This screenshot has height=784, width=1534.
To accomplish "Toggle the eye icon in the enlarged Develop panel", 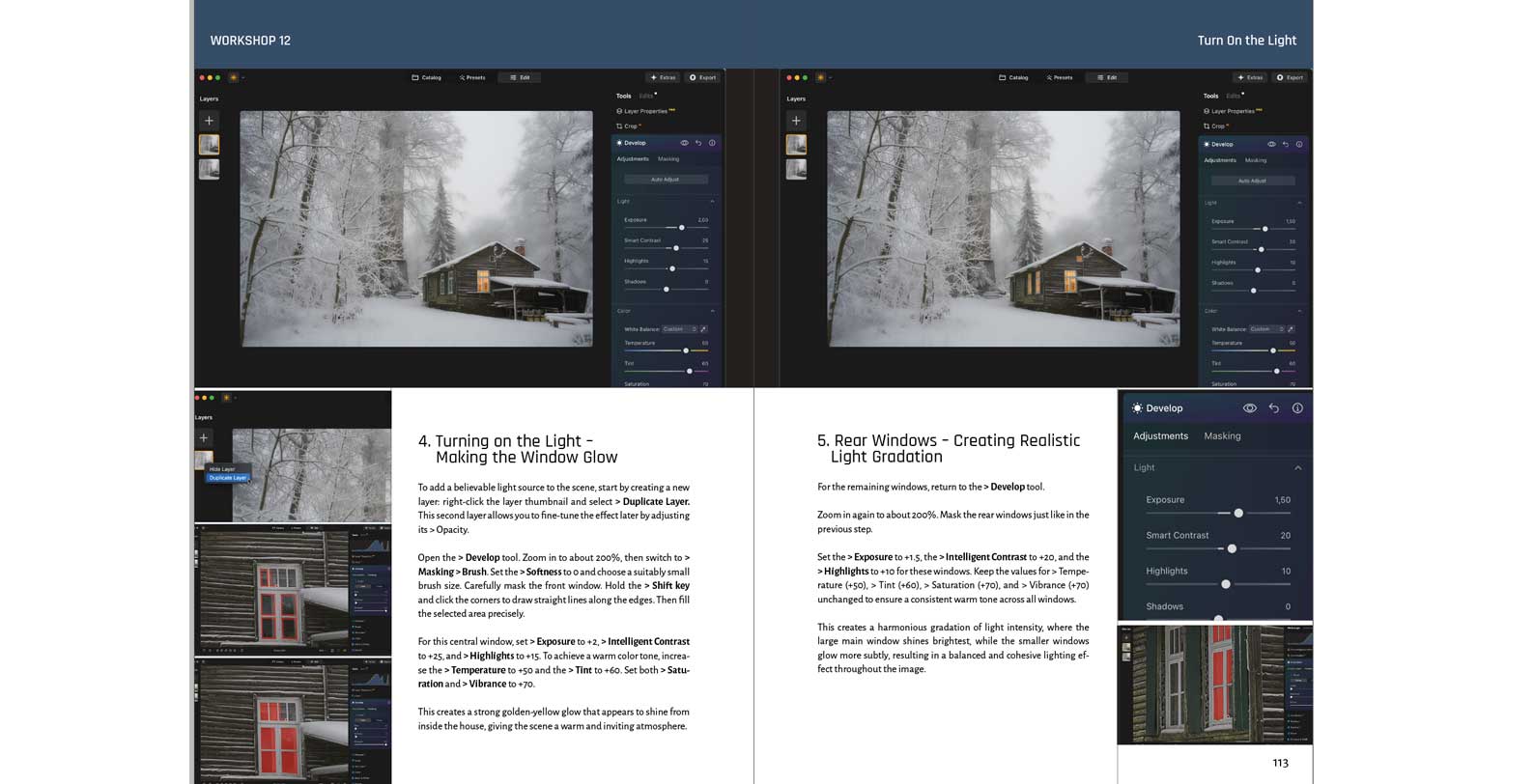I will click(x=1249, y=408).
